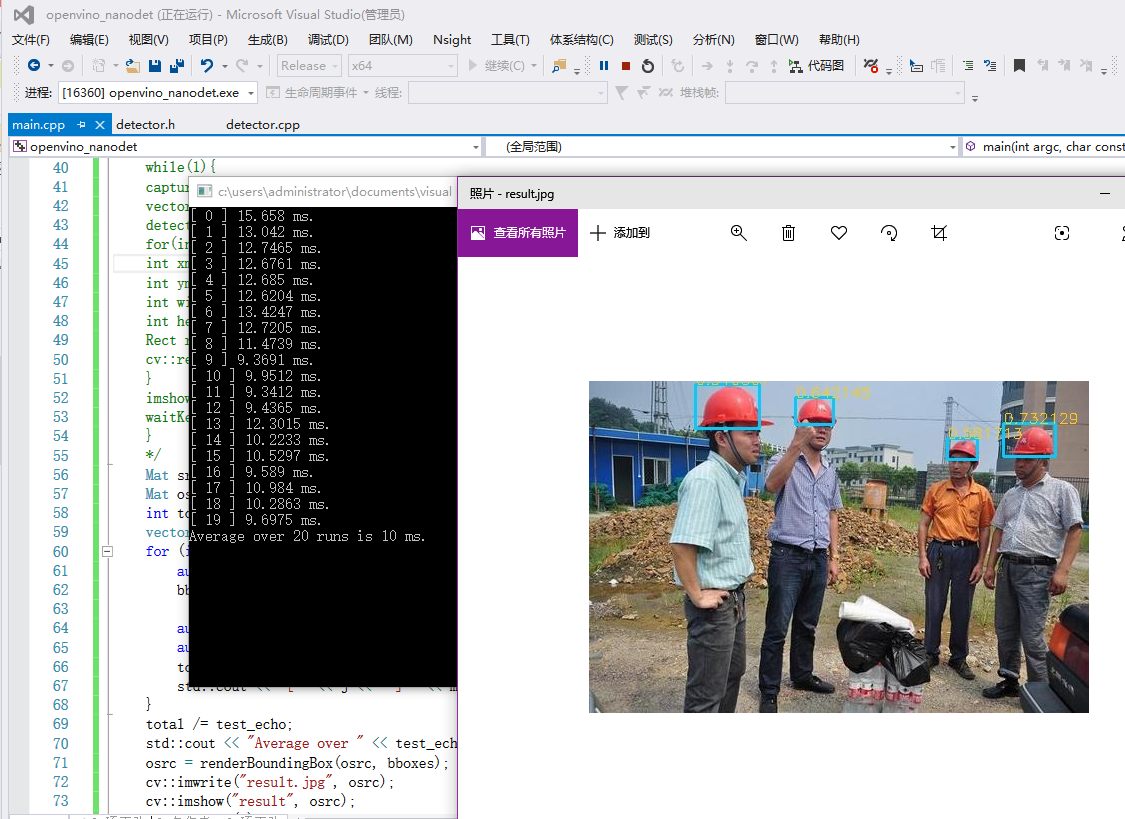1125x819 pixels.
Task: Delete the photo using trash icon
Action: pos(788,233)
